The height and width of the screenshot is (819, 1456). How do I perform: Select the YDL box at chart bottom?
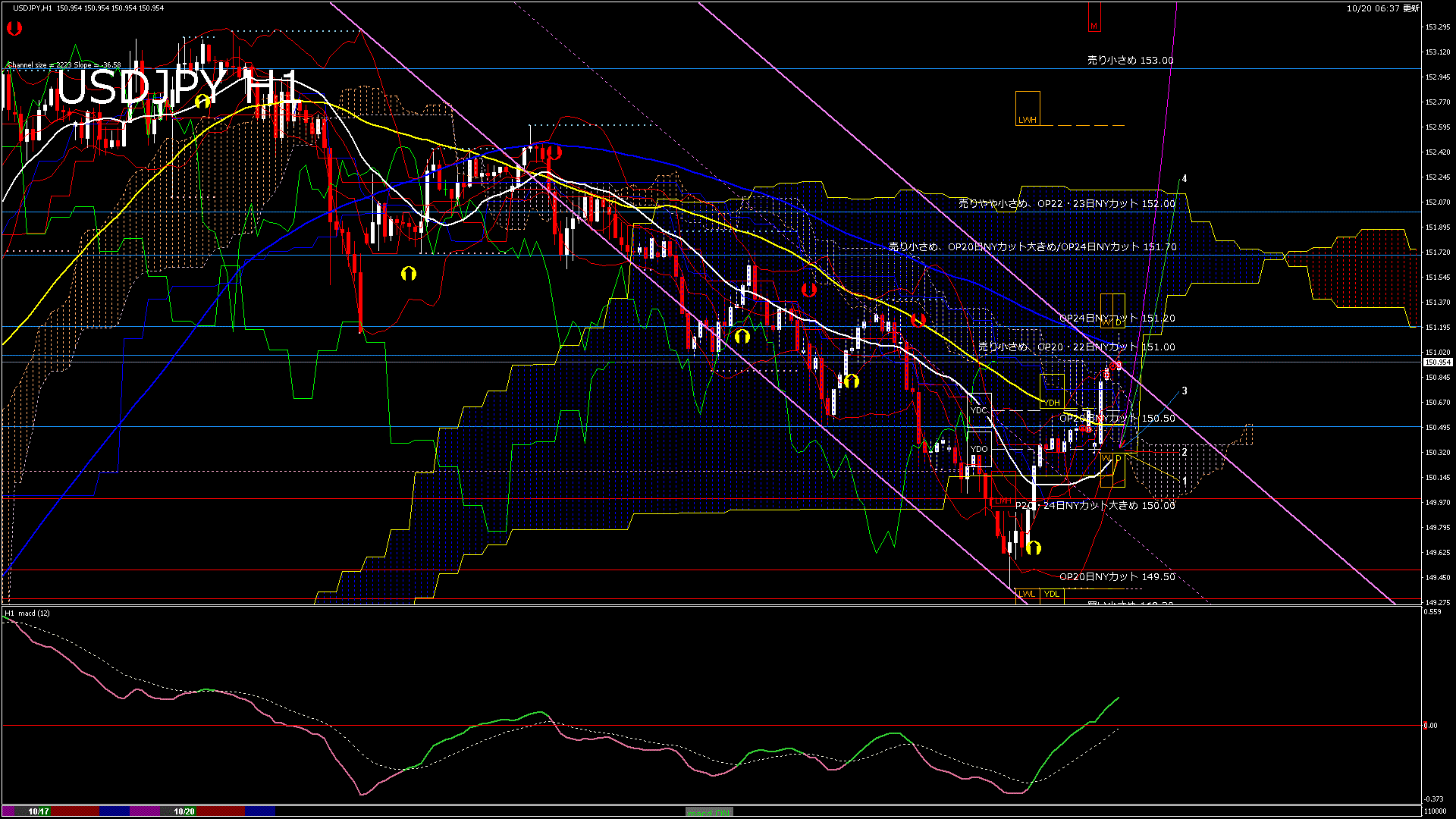[1052, 595]
